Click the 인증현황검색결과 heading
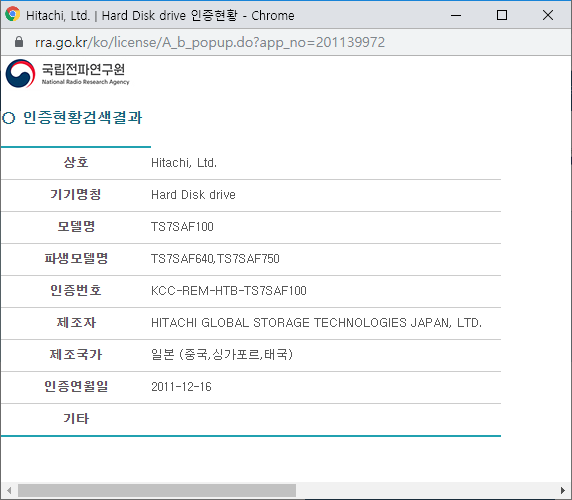This screenshot has height=500, width=572. point(82,117)
